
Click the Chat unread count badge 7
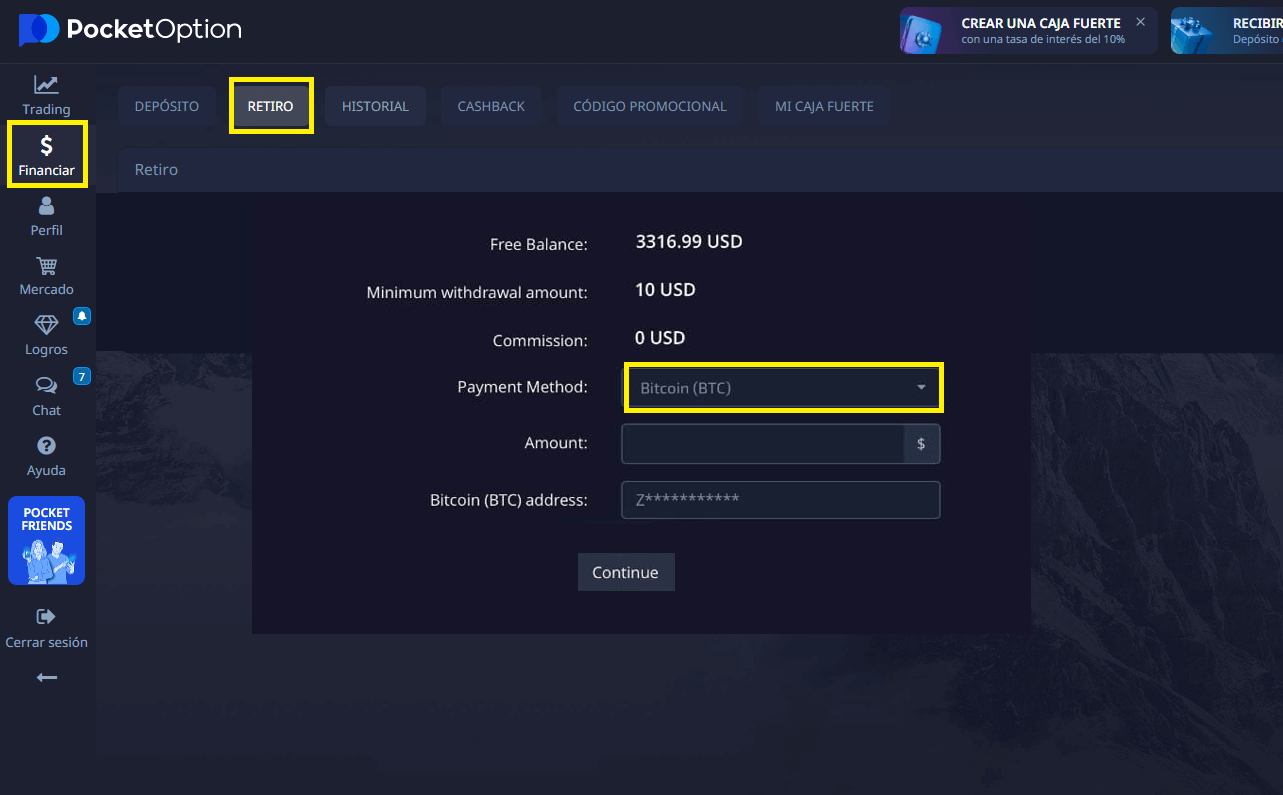82,377
